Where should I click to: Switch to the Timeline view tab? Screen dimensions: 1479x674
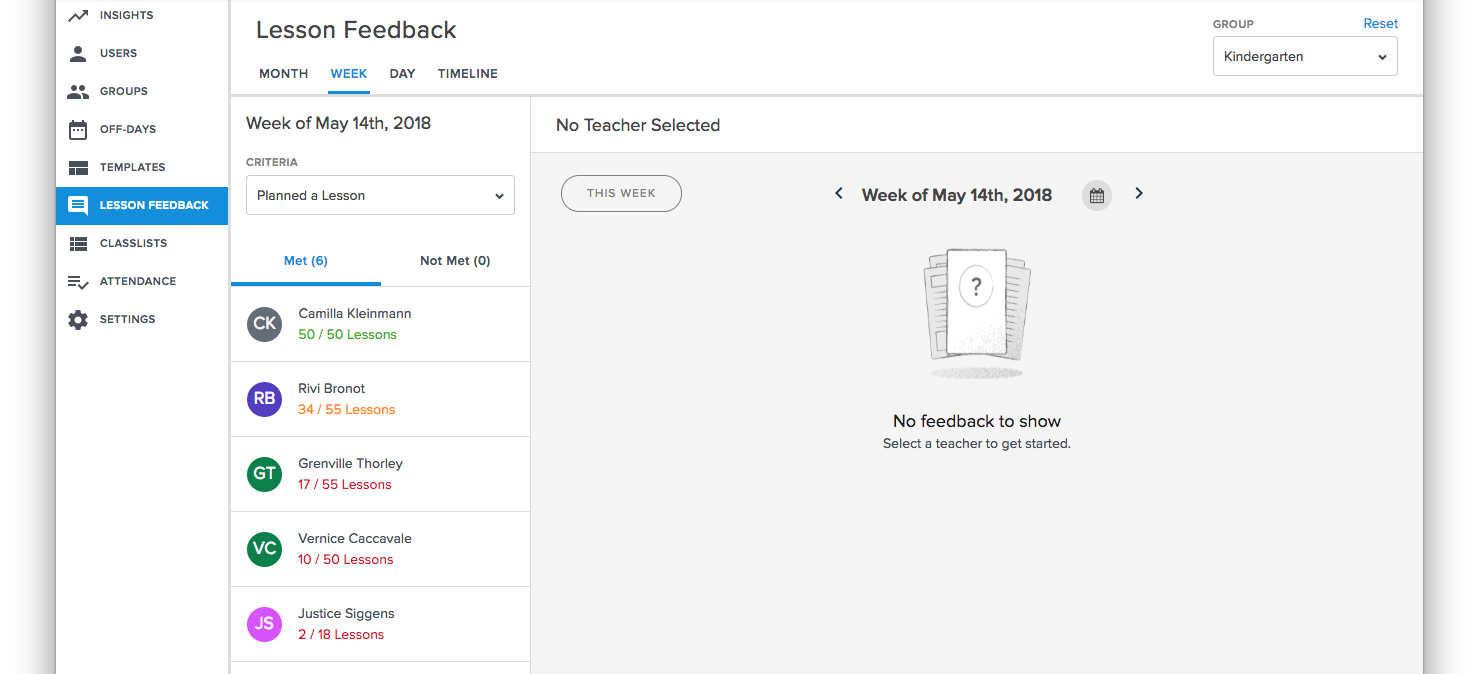[468, 74]
